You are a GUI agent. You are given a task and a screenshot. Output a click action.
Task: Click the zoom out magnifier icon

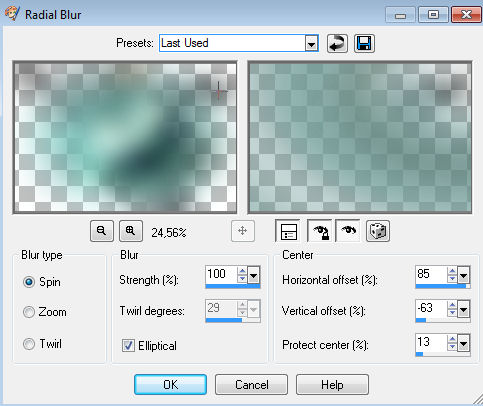point(102,231)
